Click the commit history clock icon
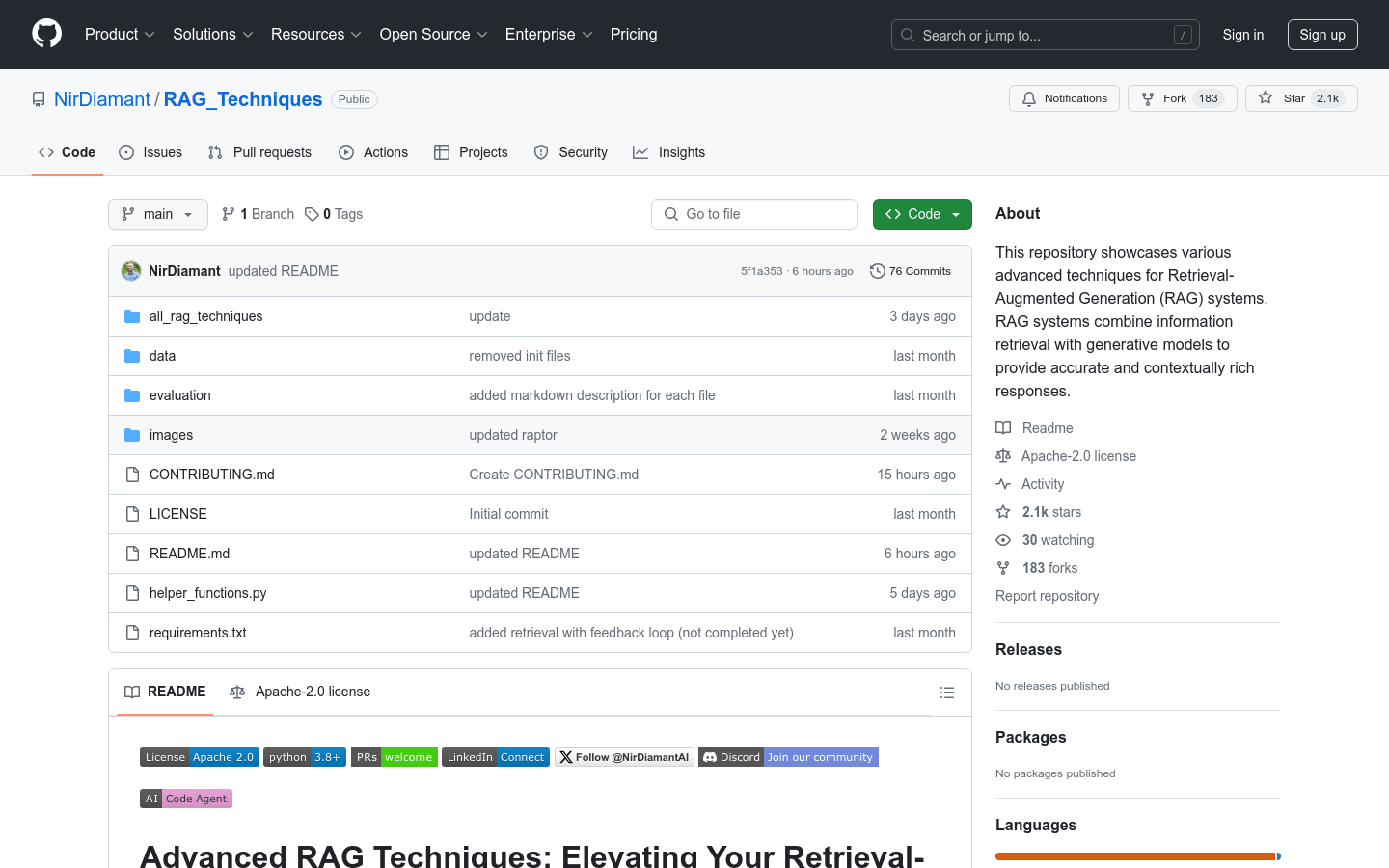1389x868 pixels. (878, 271)
